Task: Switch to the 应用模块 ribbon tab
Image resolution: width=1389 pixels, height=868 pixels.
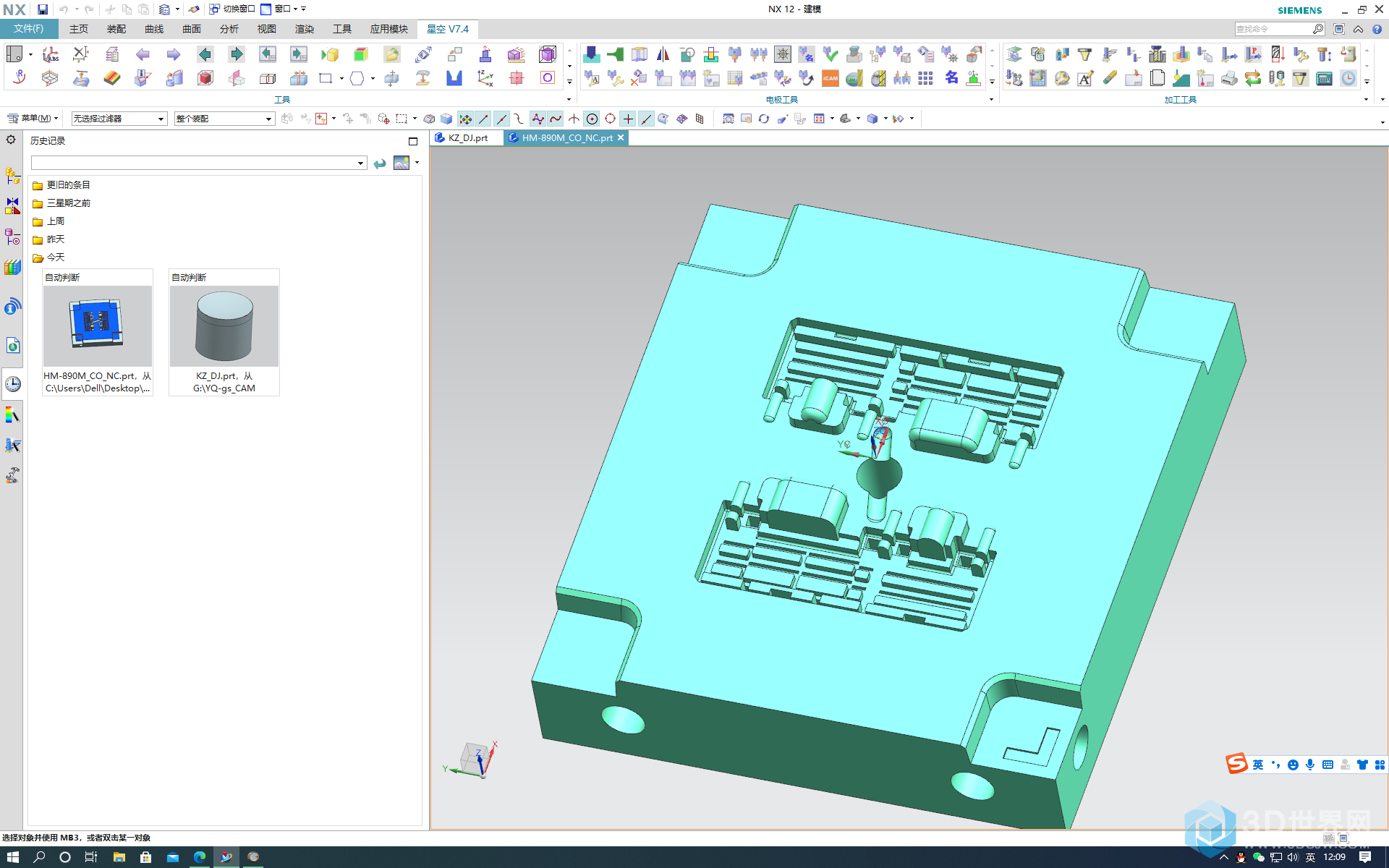Action: pos(389,29)
